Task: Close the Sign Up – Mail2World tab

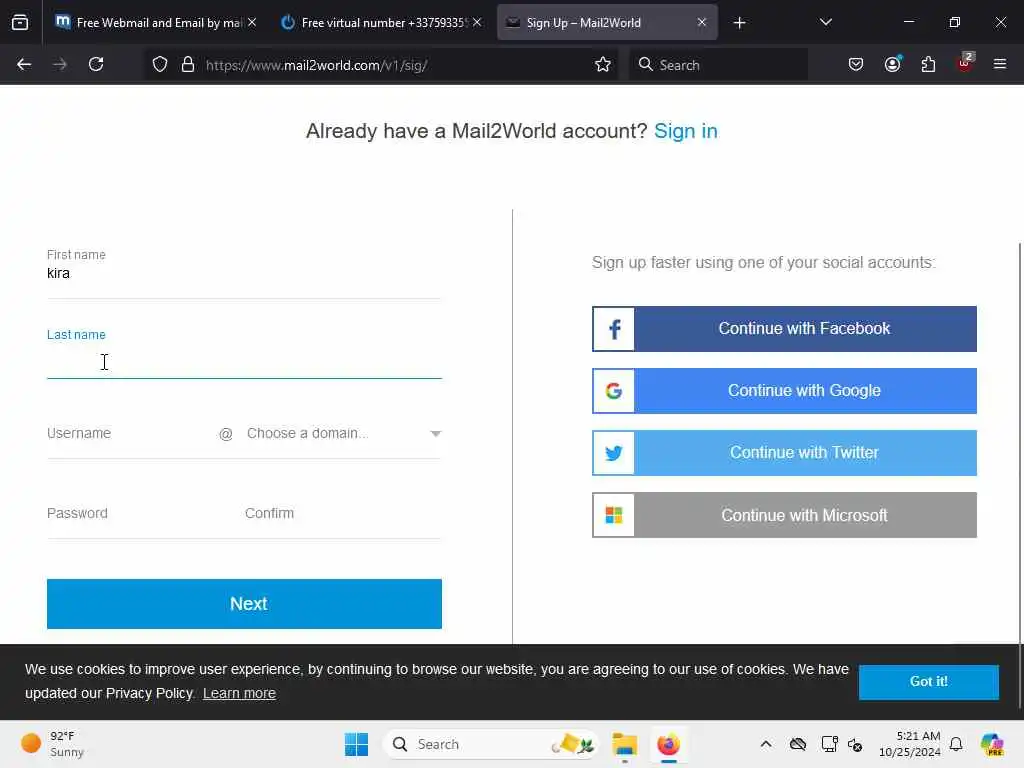Action: pos(702,22)
